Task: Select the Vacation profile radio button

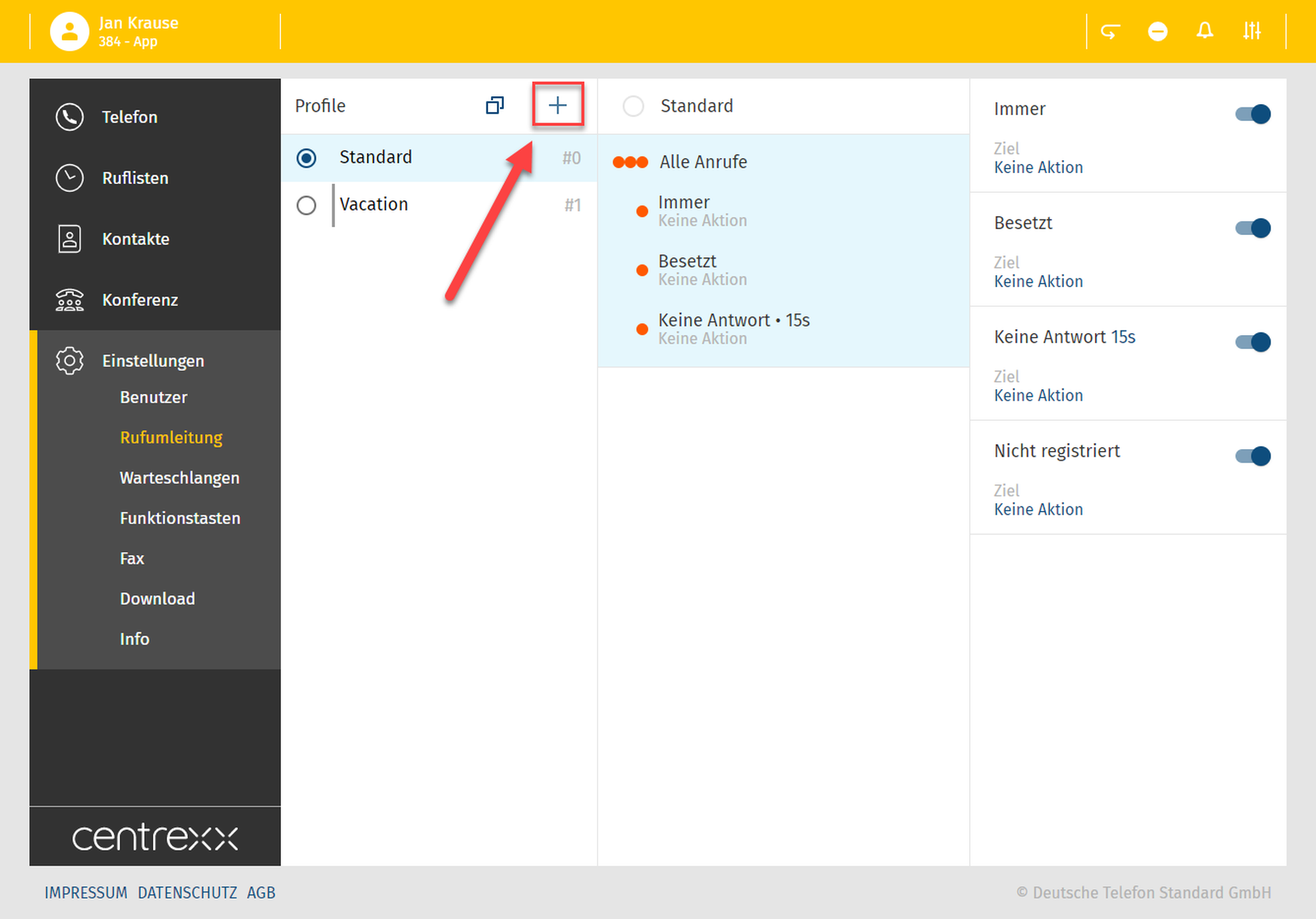Action: 307,205
